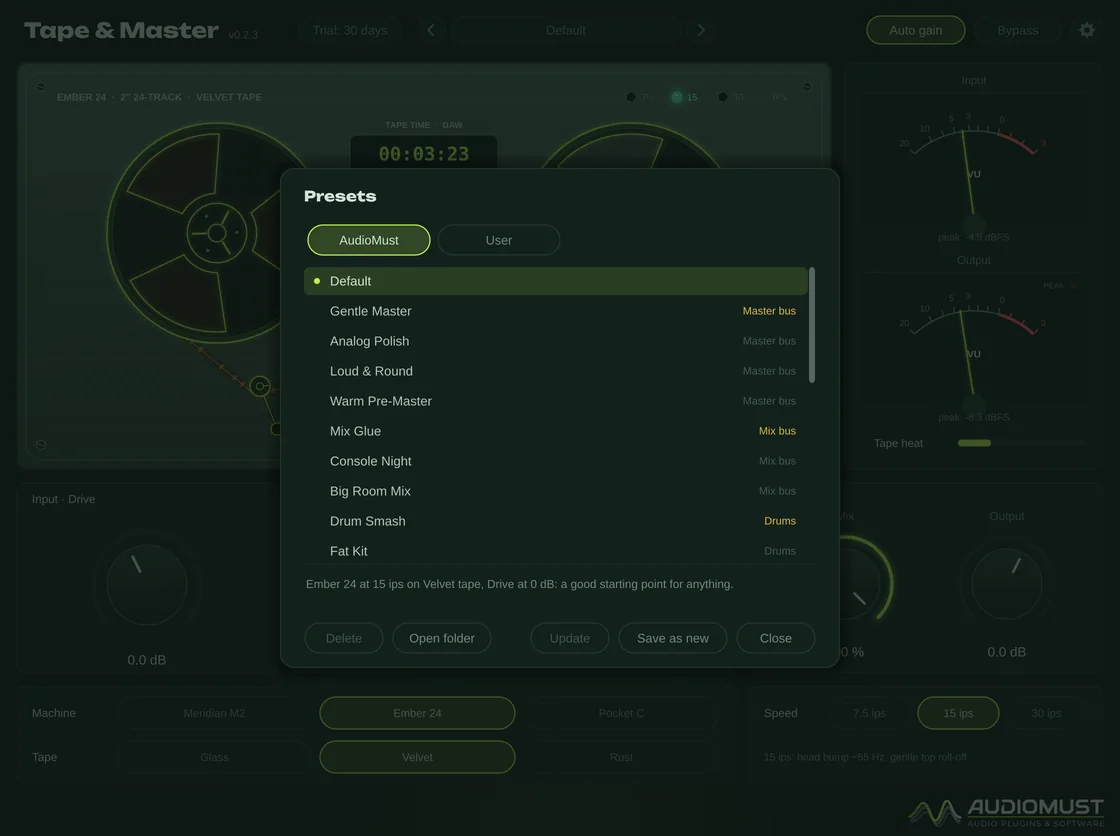The width and height of the screenshot is (1120, 836).
Task: Click the preset description text
Action: (519, 584)
